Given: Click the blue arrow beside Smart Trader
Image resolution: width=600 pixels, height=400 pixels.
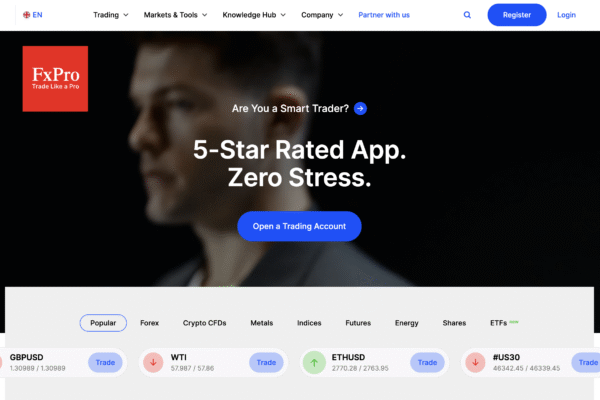Looking at the screenshot, I should point(360,109).
